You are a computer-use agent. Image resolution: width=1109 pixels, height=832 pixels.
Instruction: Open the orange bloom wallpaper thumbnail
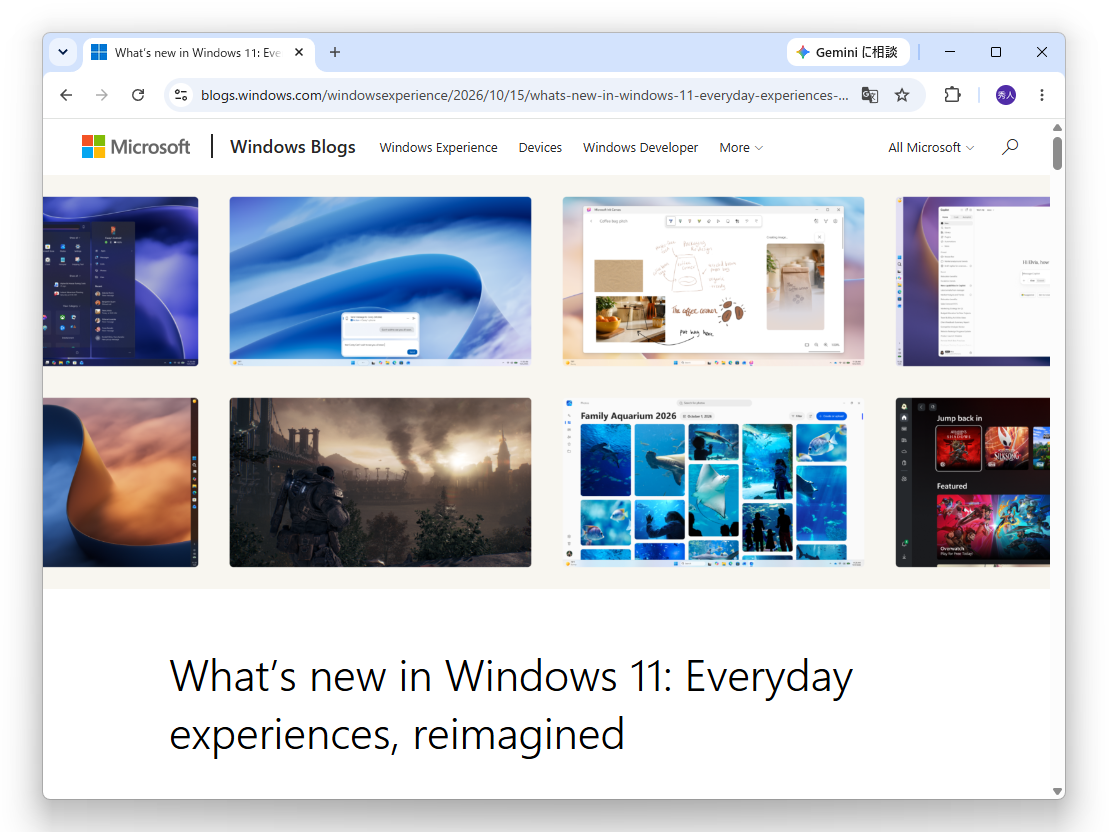point(120,482)
